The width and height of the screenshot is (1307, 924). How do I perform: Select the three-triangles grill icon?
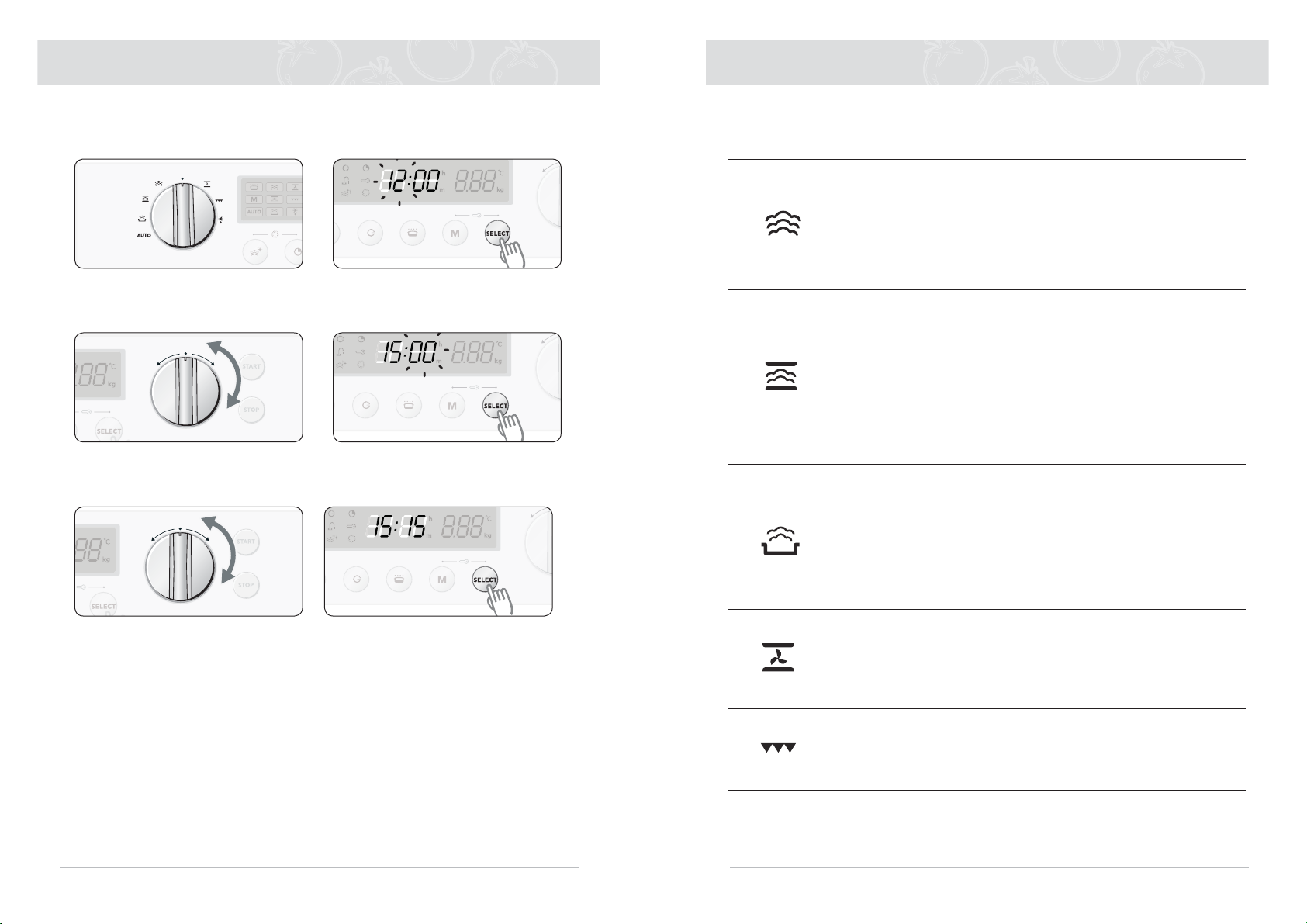tap(778, 748)
